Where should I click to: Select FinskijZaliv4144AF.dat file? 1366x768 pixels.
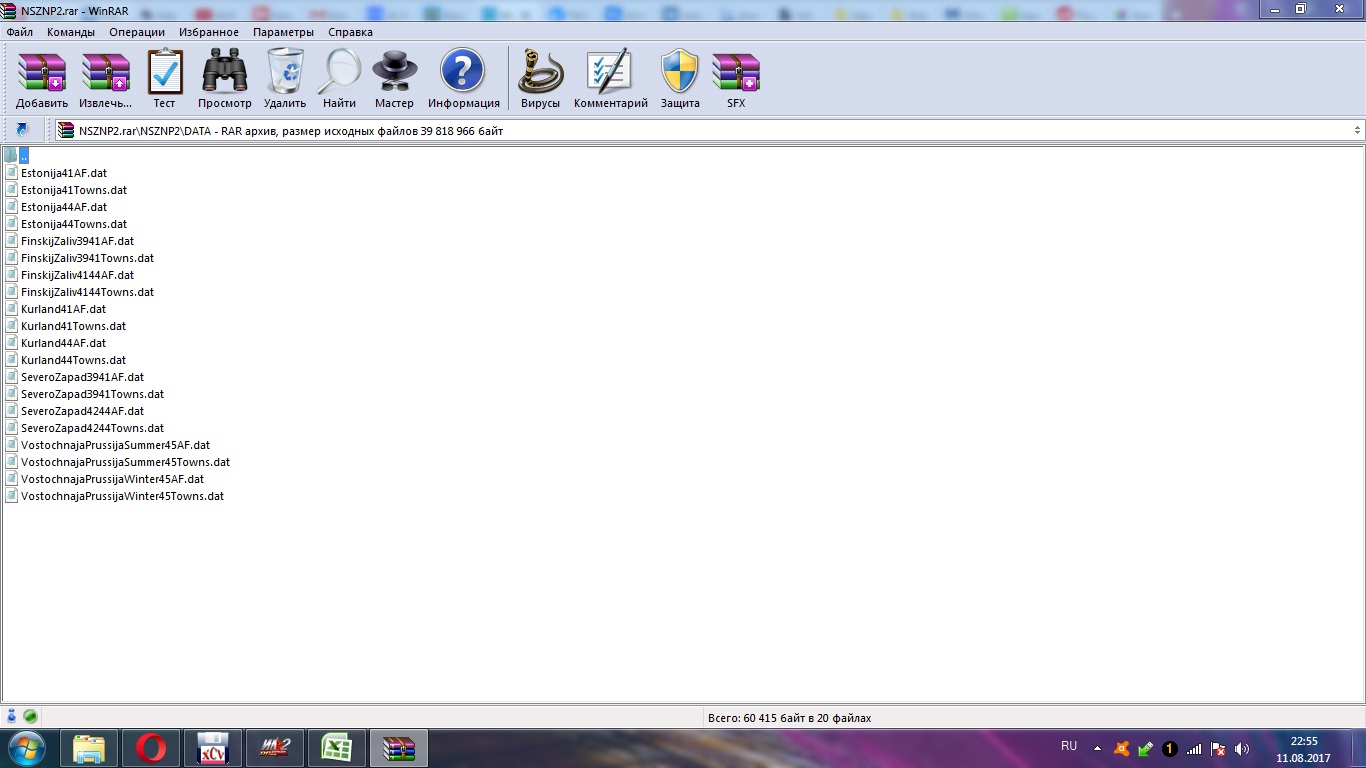77,275
